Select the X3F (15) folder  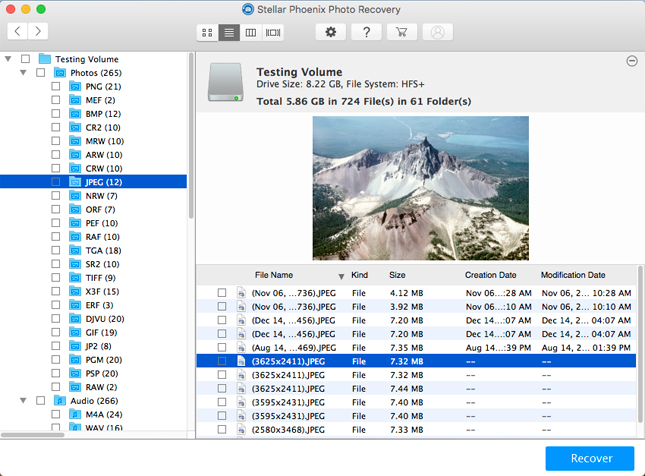[102, 291]
